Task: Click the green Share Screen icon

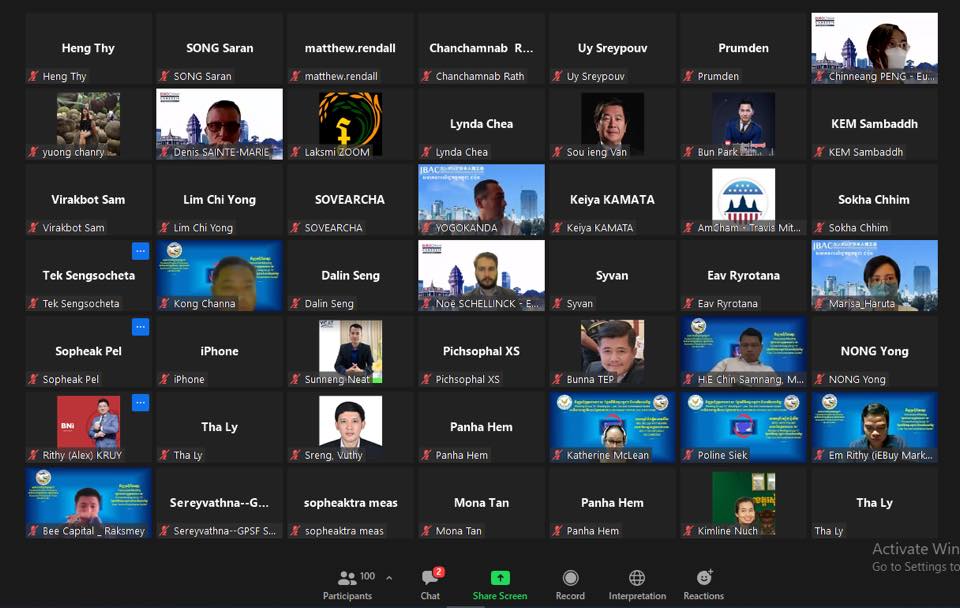Action: tap(500, 584)
